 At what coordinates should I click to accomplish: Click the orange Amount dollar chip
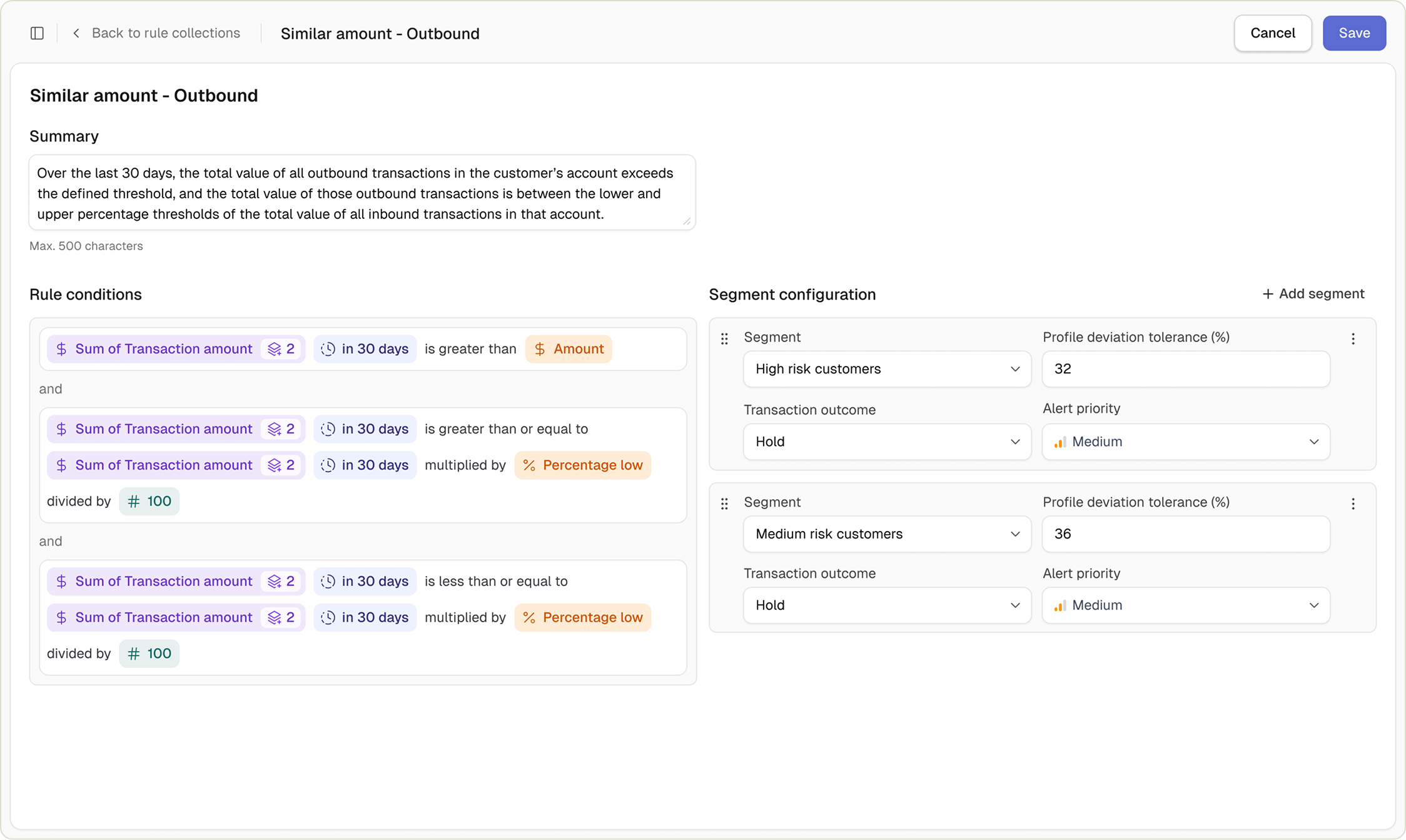[x=569, y=349]
